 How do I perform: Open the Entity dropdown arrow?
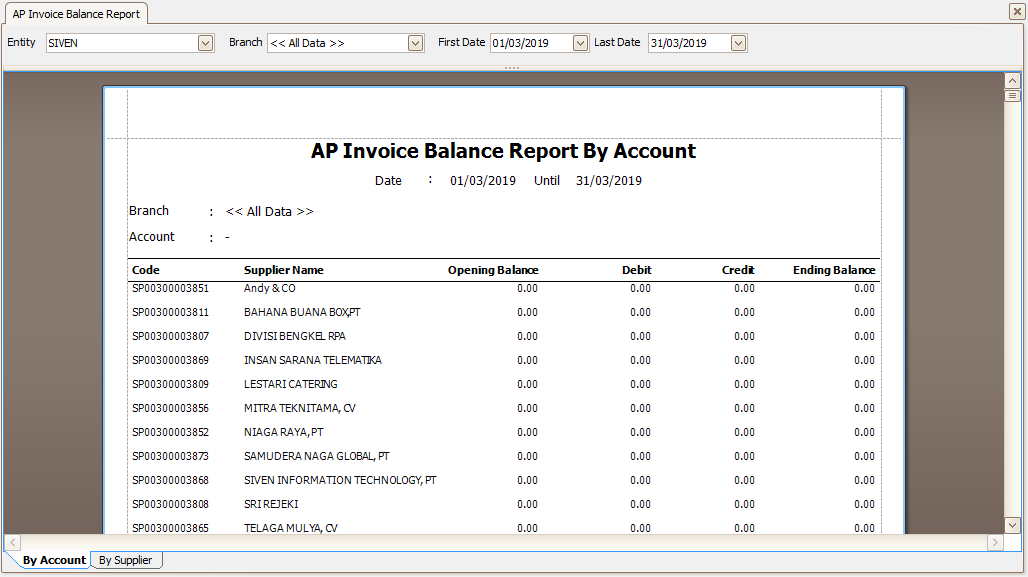pos(205,43)
